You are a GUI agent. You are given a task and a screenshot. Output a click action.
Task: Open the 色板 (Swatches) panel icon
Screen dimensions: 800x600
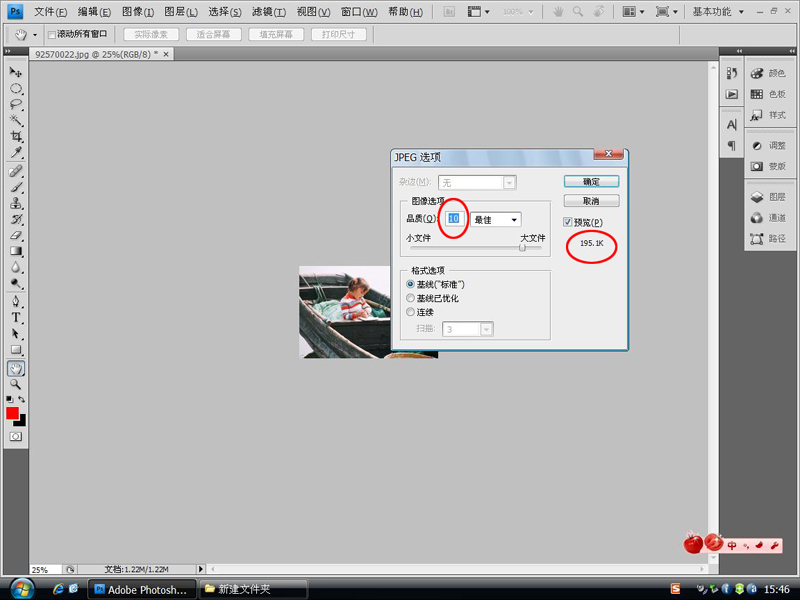click(x=768, y=94)
